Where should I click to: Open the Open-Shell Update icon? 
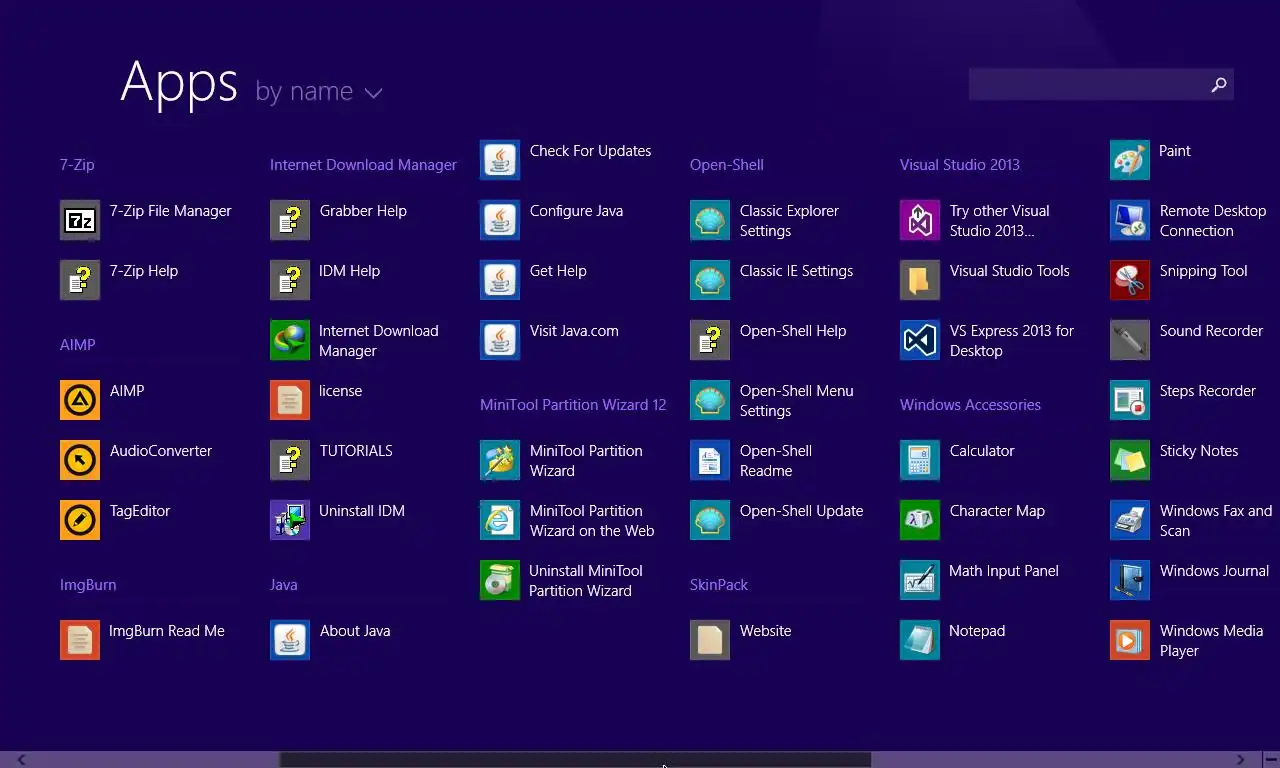[x=710, y=520]
